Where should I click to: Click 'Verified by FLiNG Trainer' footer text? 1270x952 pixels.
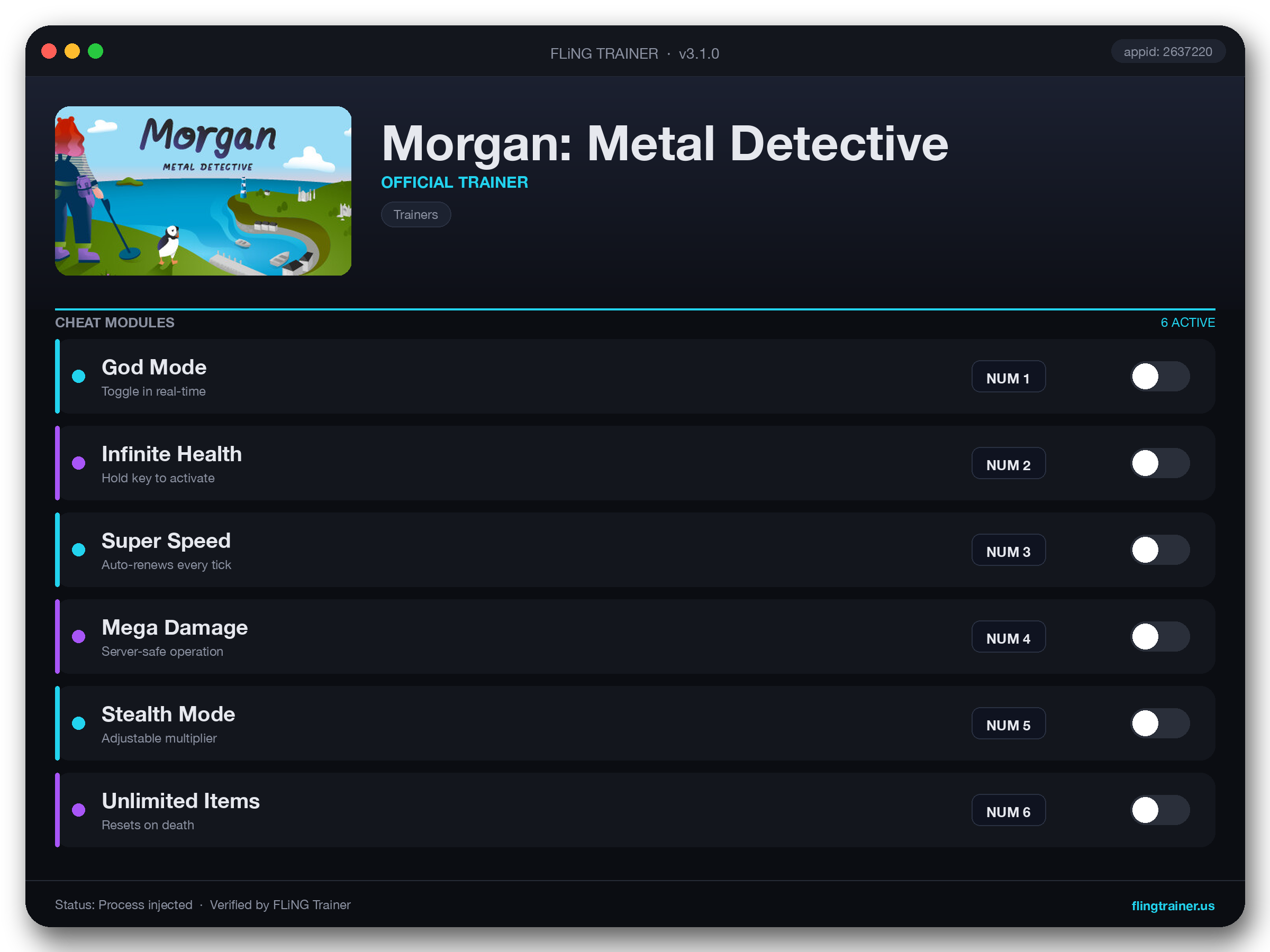click(280, 905)
